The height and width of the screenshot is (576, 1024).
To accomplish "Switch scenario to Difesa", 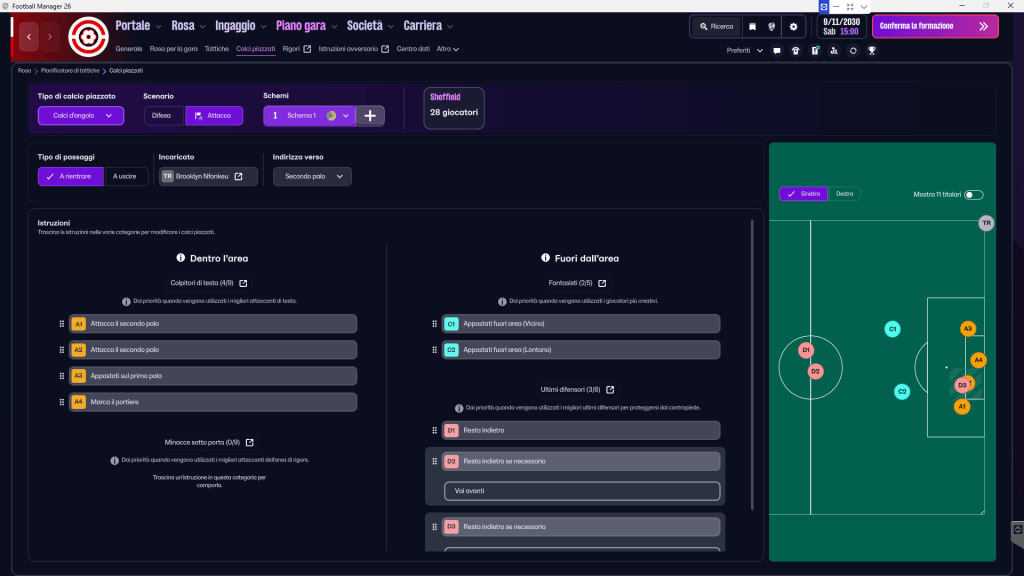I will coord(163,116).
